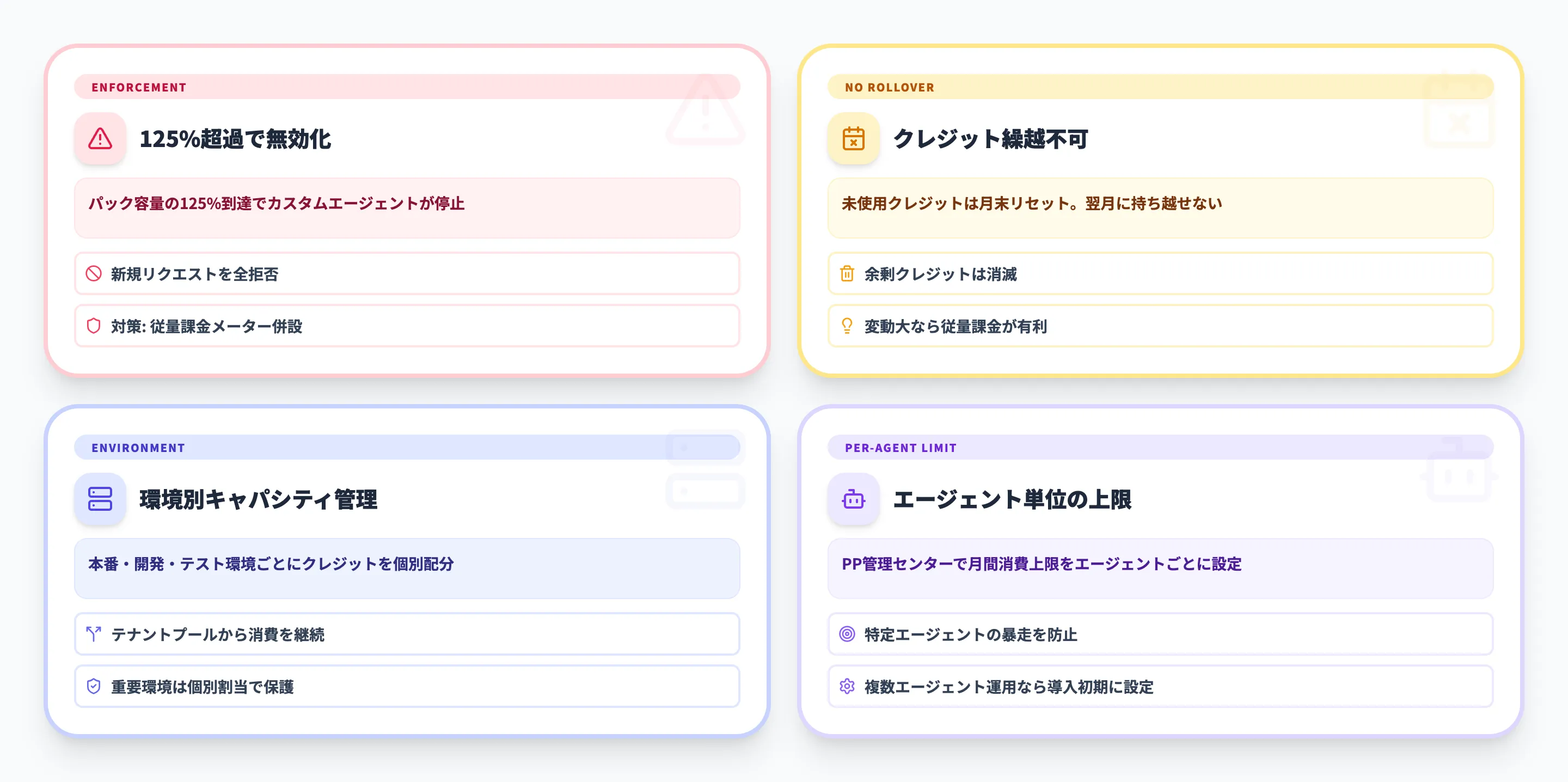
Task: Click the パック容量の125%到達 description box
Action: tap(407, 207)
